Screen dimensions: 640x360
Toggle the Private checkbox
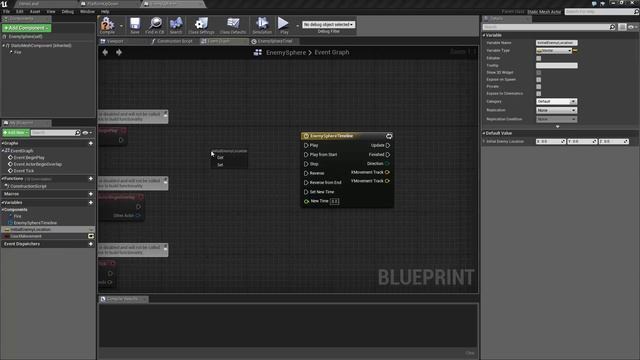tap(538, 87)
